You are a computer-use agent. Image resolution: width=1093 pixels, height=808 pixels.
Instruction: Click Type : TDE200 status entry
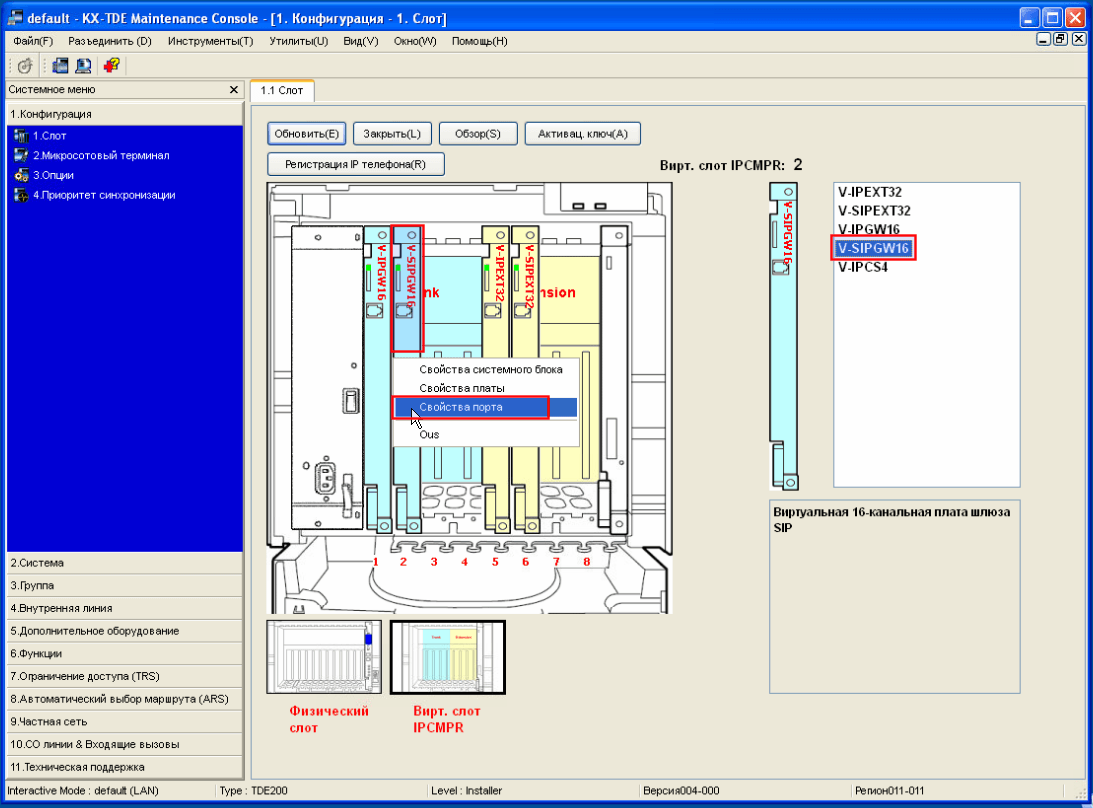tap(253, 791)
